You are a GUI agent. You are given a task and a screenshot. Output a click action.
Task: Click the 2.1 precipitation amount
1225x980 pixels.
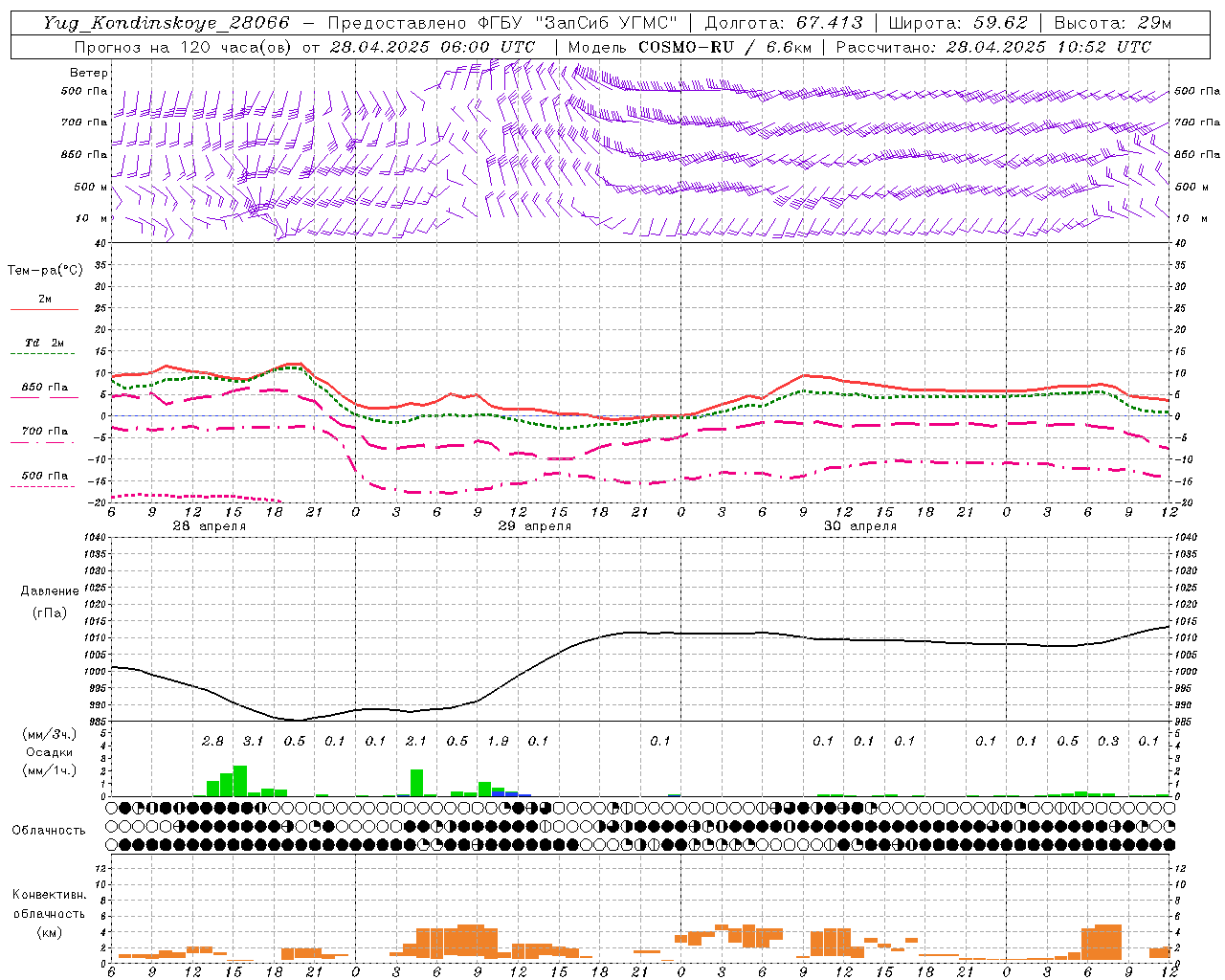coord(415,741)
